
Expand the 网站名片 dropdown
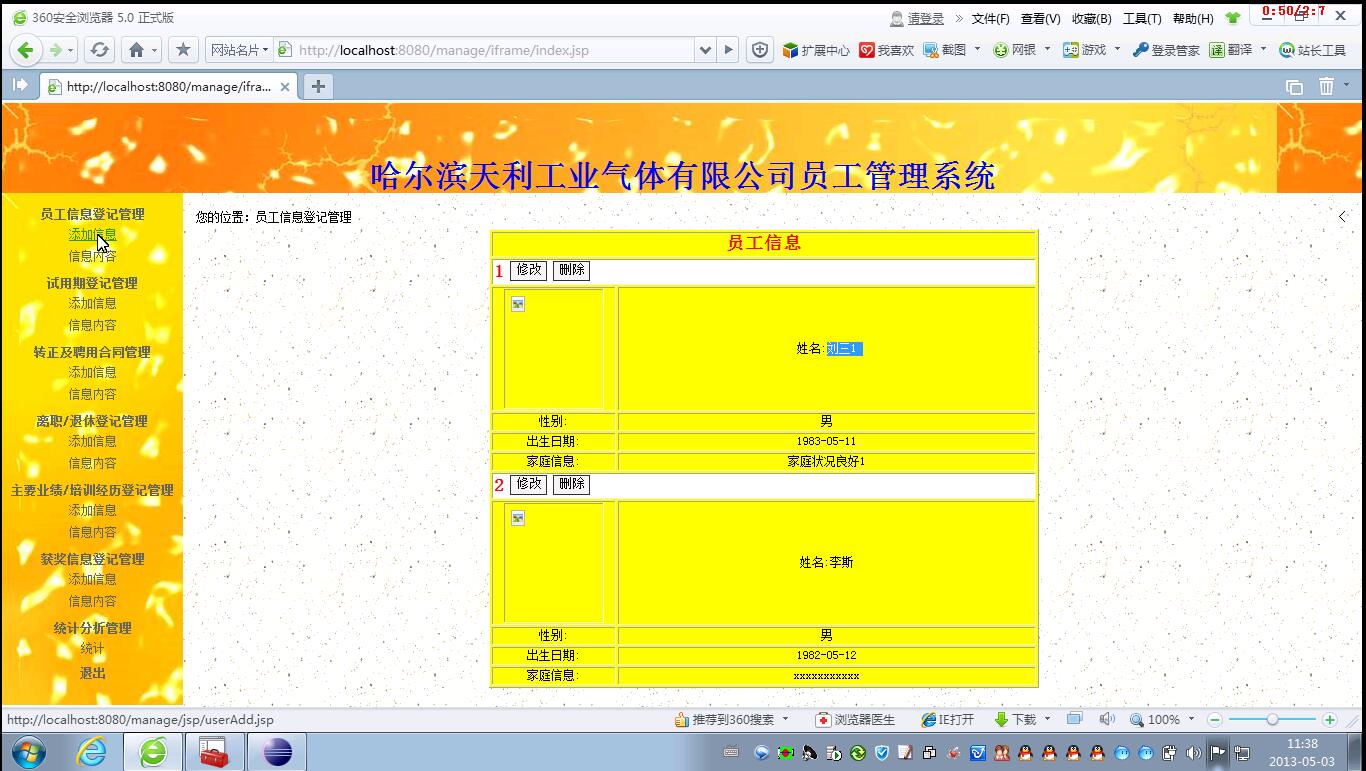coord(239,50)
